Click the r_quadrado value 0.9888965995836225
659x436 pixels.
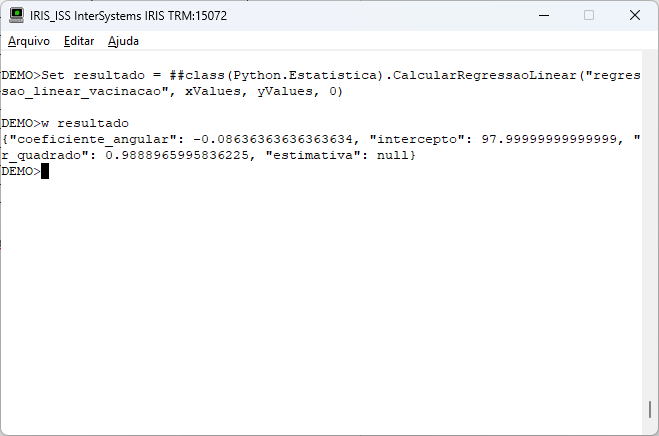pos(177,155)
